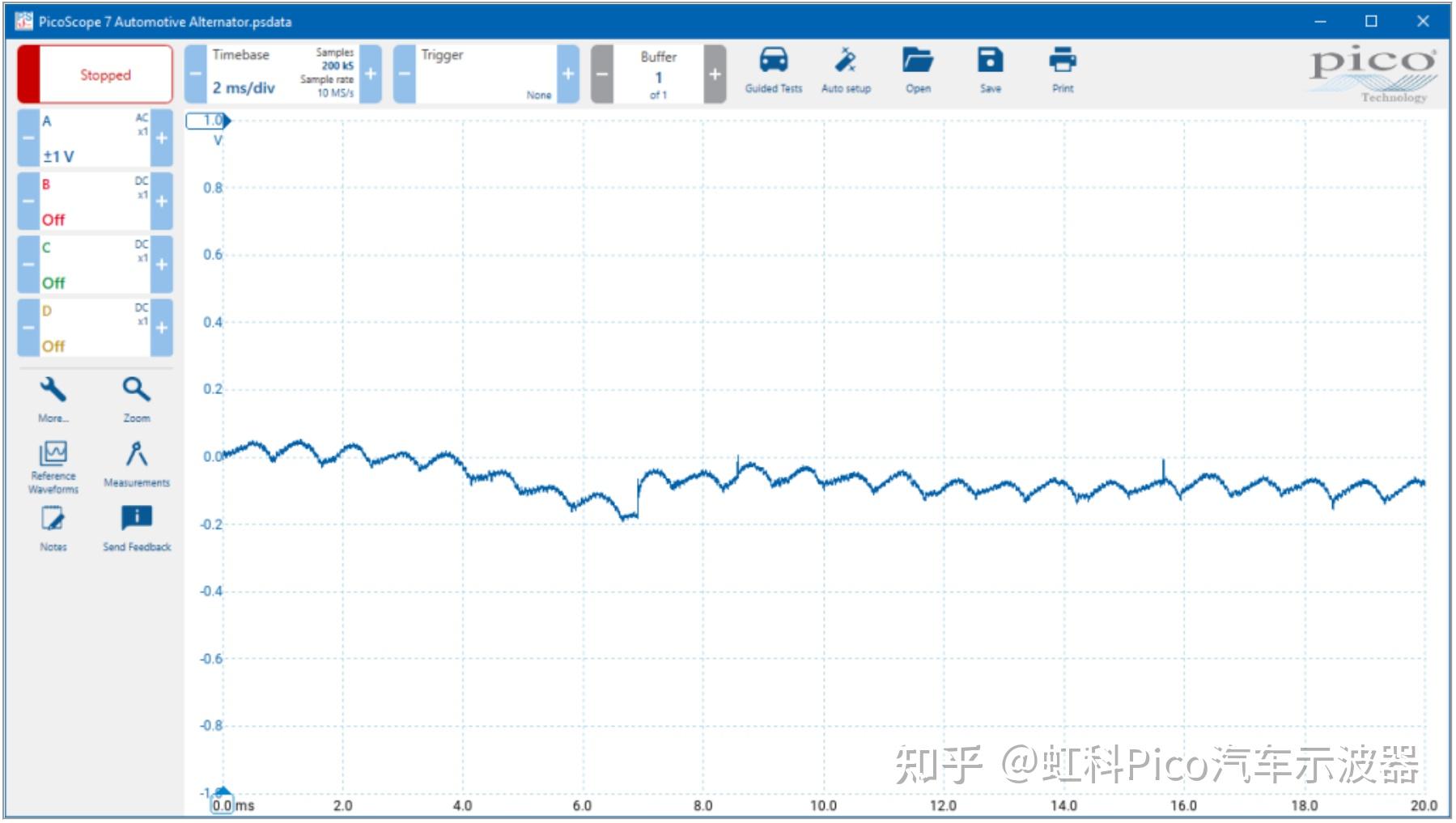Click the -0.4 voltage axis label
The width and height of the screenshot is (1456, 823).
tap(211, 592)
